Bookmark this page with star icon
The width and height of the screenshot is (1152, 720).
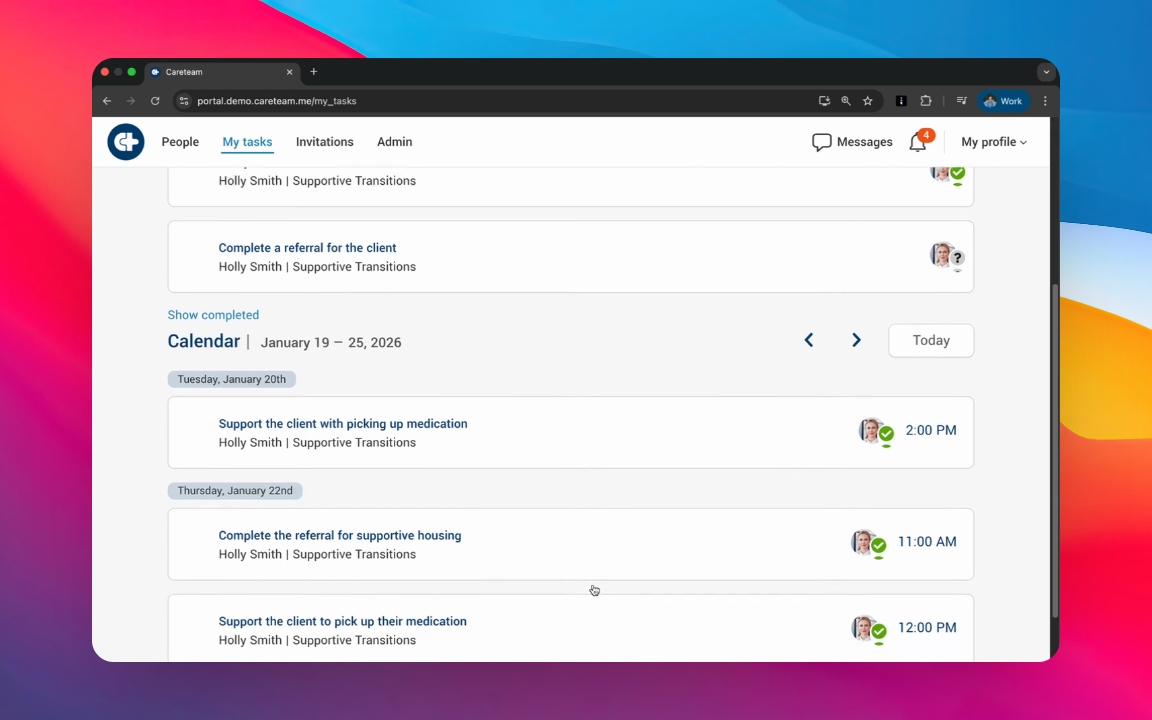868,101
